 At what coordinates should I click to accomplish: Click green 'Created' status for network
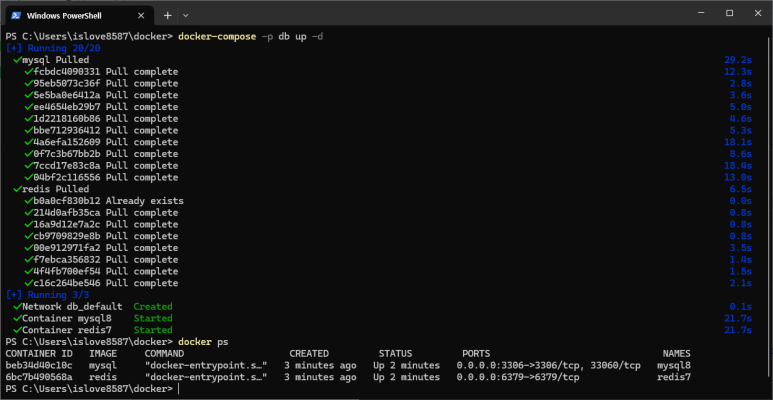coord(153,307)
